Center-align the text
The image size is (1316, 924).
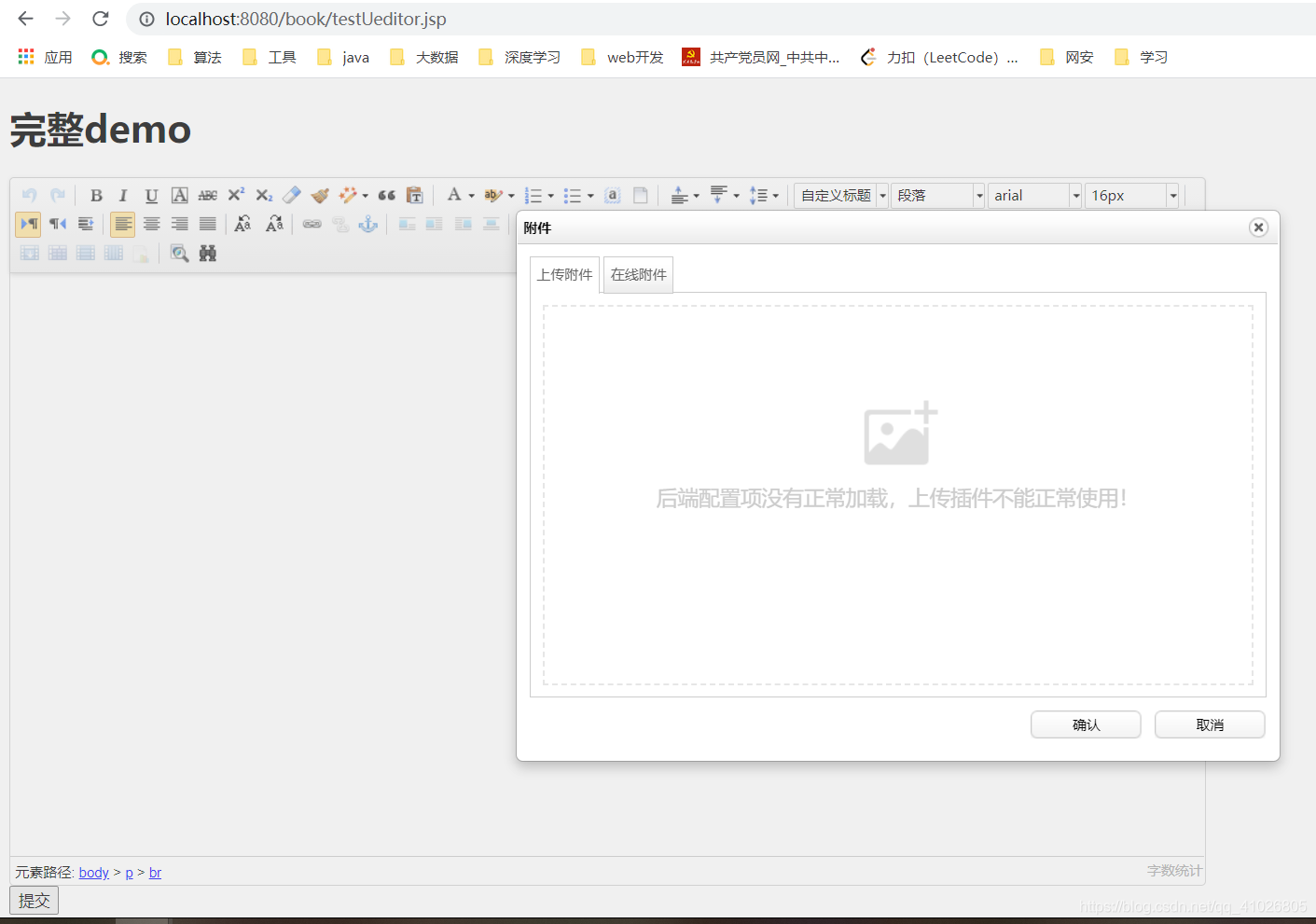coord(151,224)
